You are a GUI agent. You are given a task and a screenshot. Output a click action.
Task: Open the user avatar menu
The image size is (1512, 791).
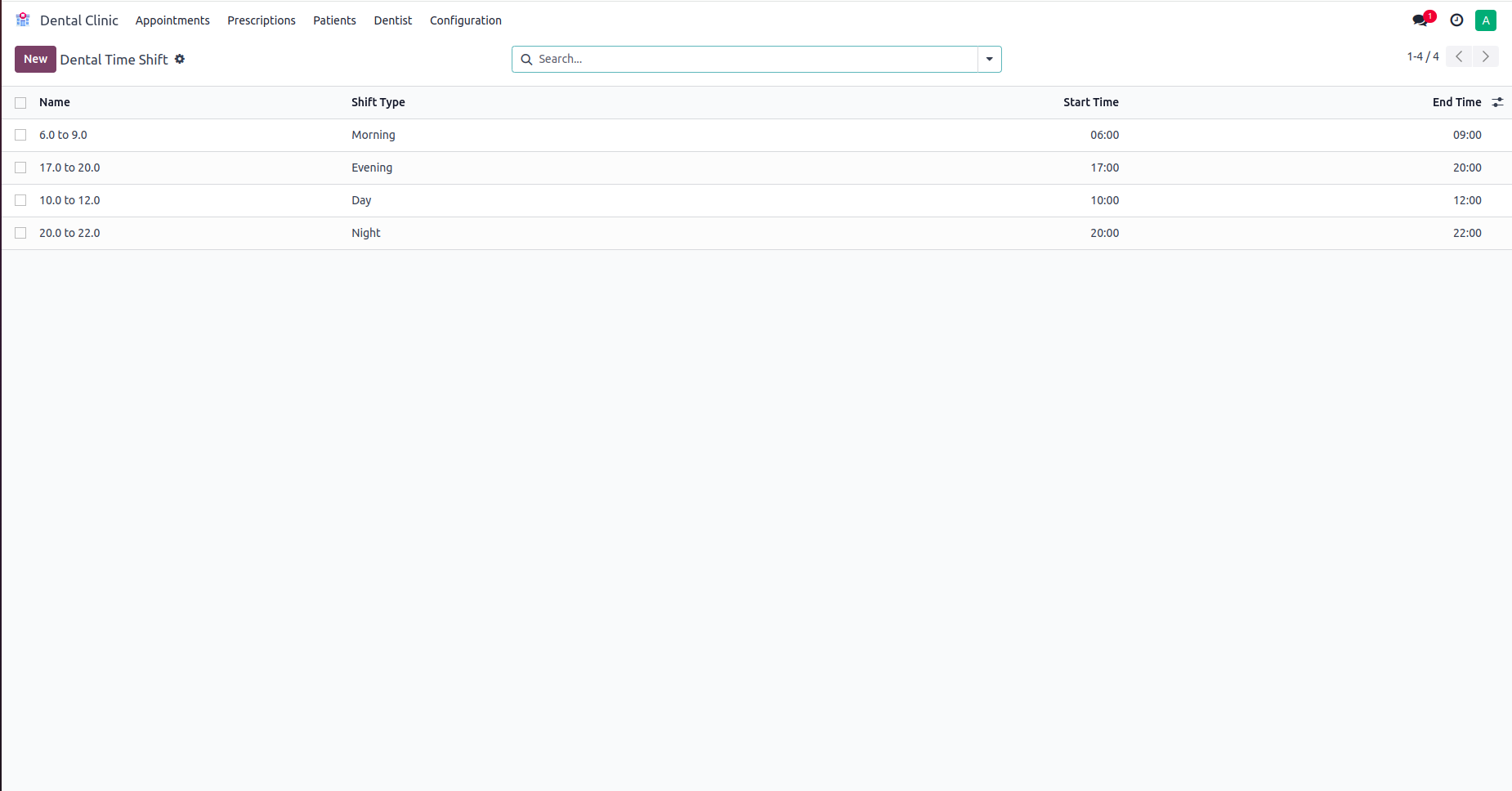tap(1486, 20)
